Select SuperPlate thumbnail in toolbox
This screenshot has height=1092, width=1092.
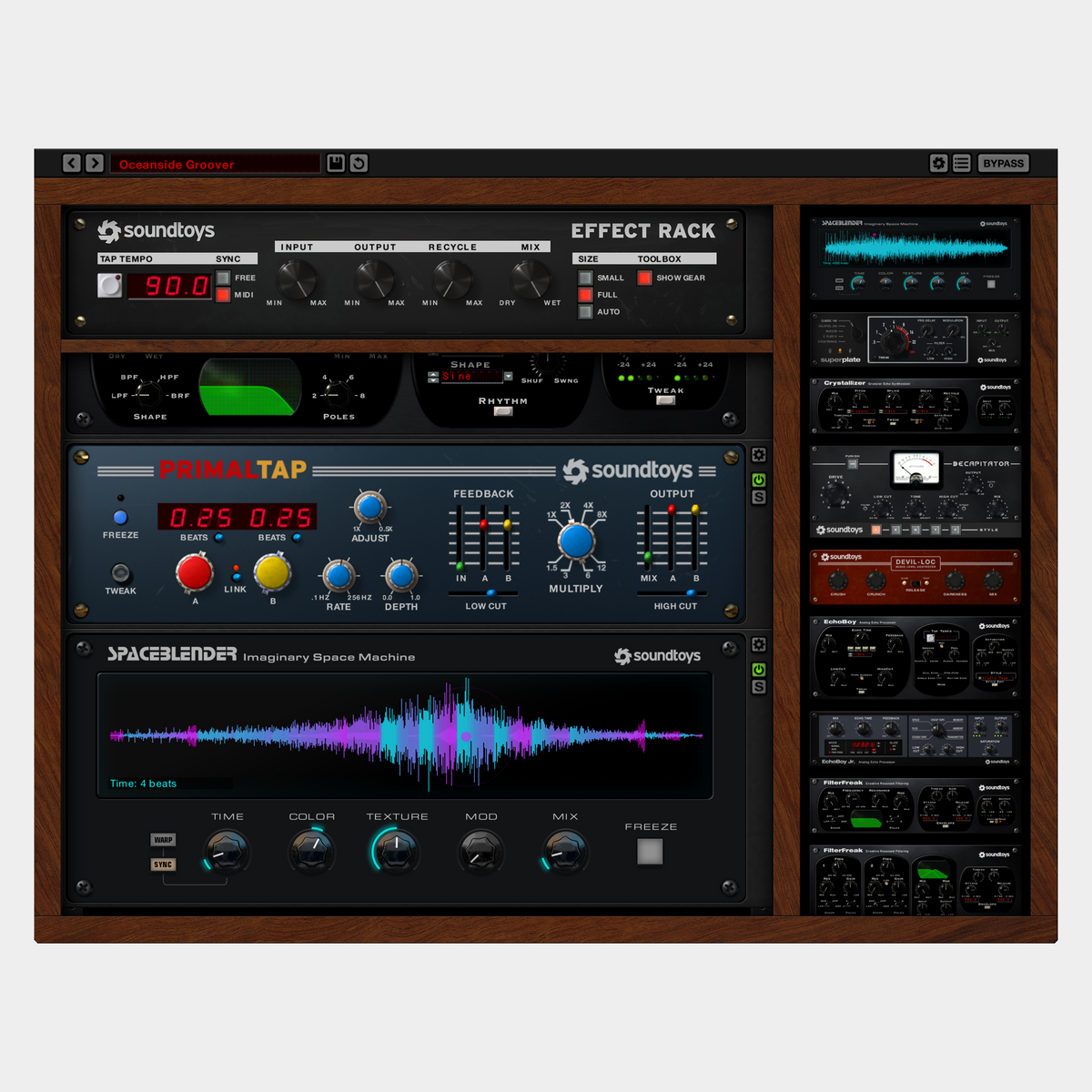pos(915,339)
